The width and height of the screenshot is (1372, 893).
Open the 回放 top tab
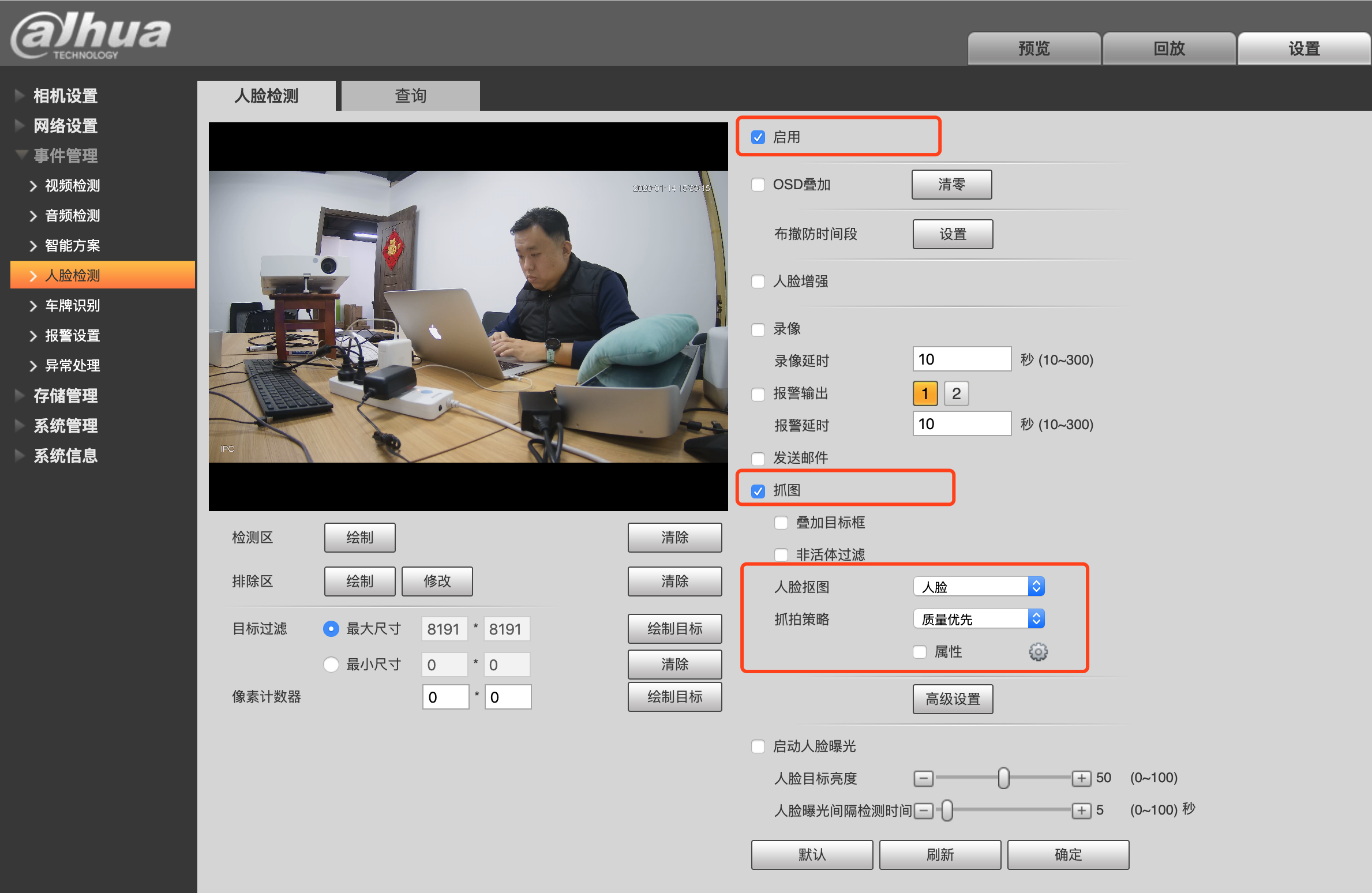[x=1169, y=48]
